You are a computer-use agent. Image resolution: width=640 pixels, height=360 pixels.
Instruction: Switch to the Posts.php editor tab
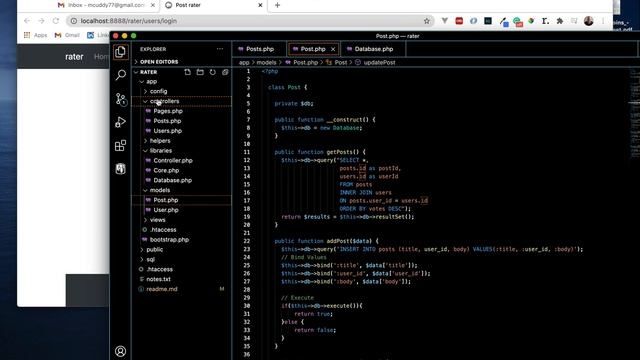pos(260,49)
